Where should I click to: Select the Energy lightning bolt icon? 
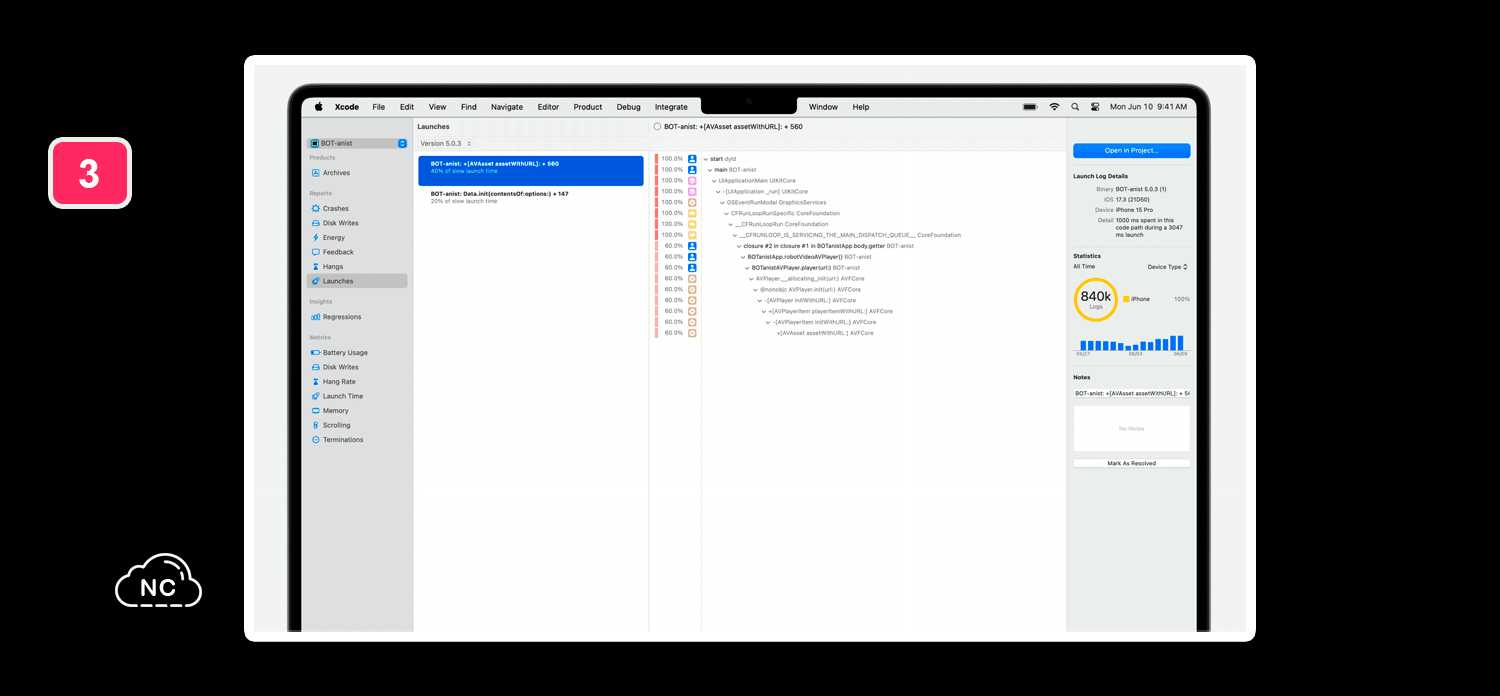(316, 238)
